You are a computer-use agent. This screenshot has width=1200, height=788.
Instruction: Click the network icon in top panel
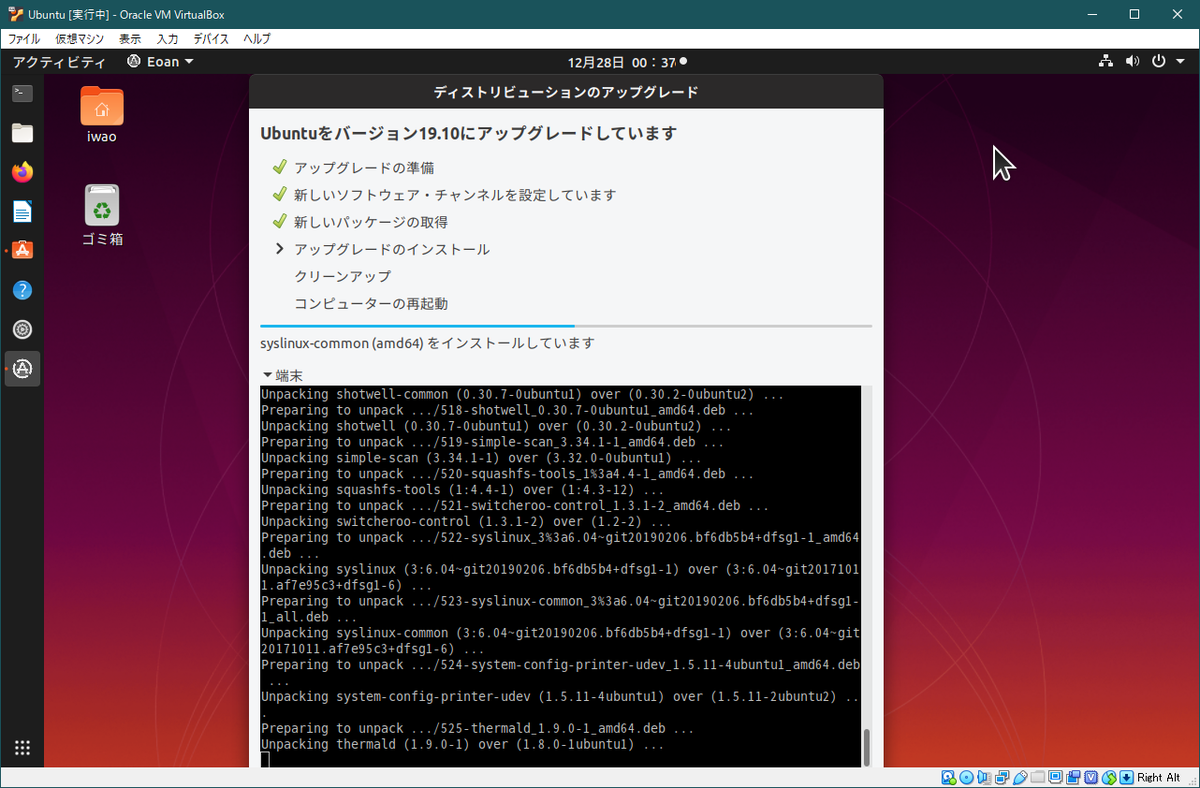1106,62
